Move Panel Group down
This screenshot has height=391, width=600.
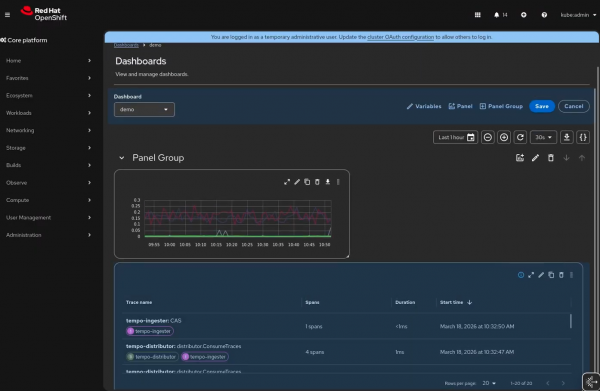click(566, 158)
